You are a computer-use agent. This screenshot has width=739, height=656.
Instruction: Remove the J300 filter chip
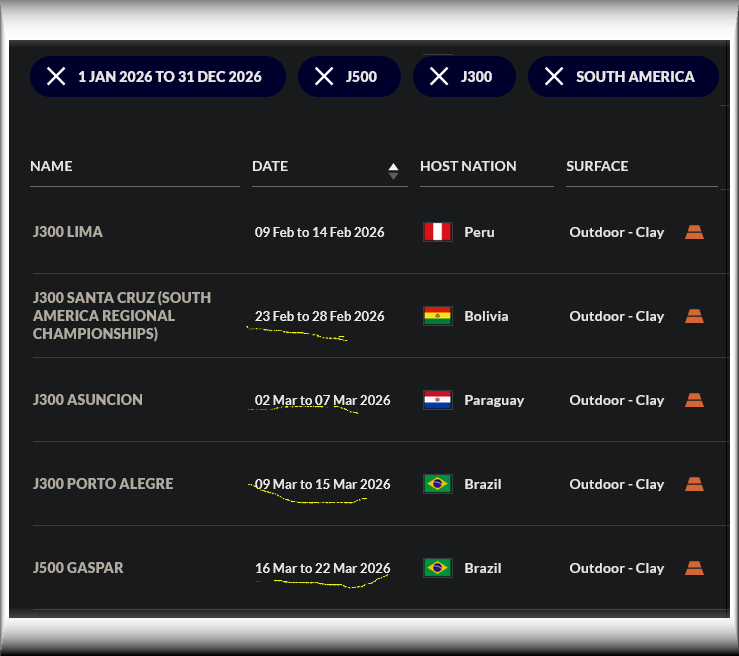[439, 76]
